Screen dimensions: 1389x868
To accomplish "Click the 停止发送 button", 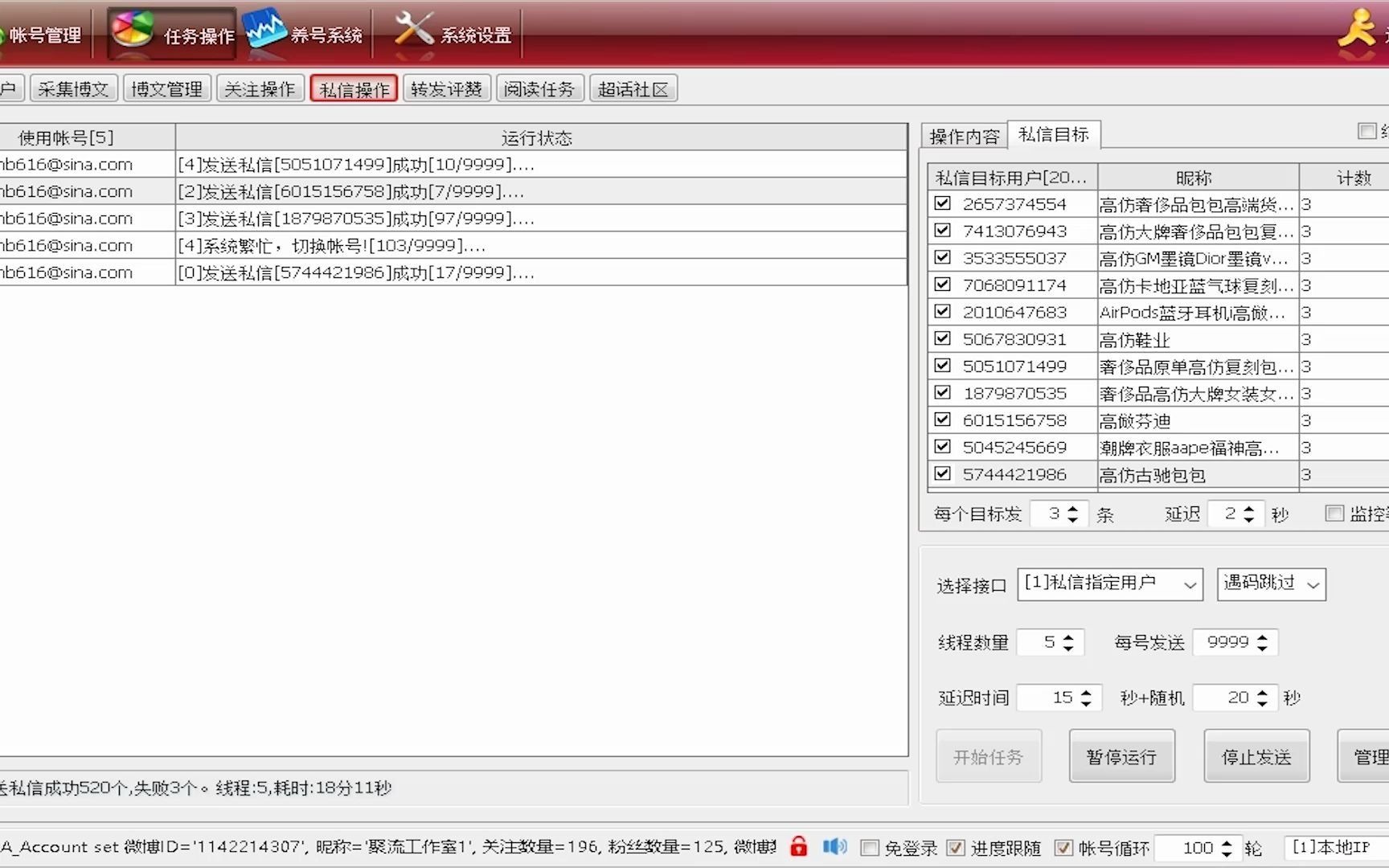I will (x=1256, y=756).
